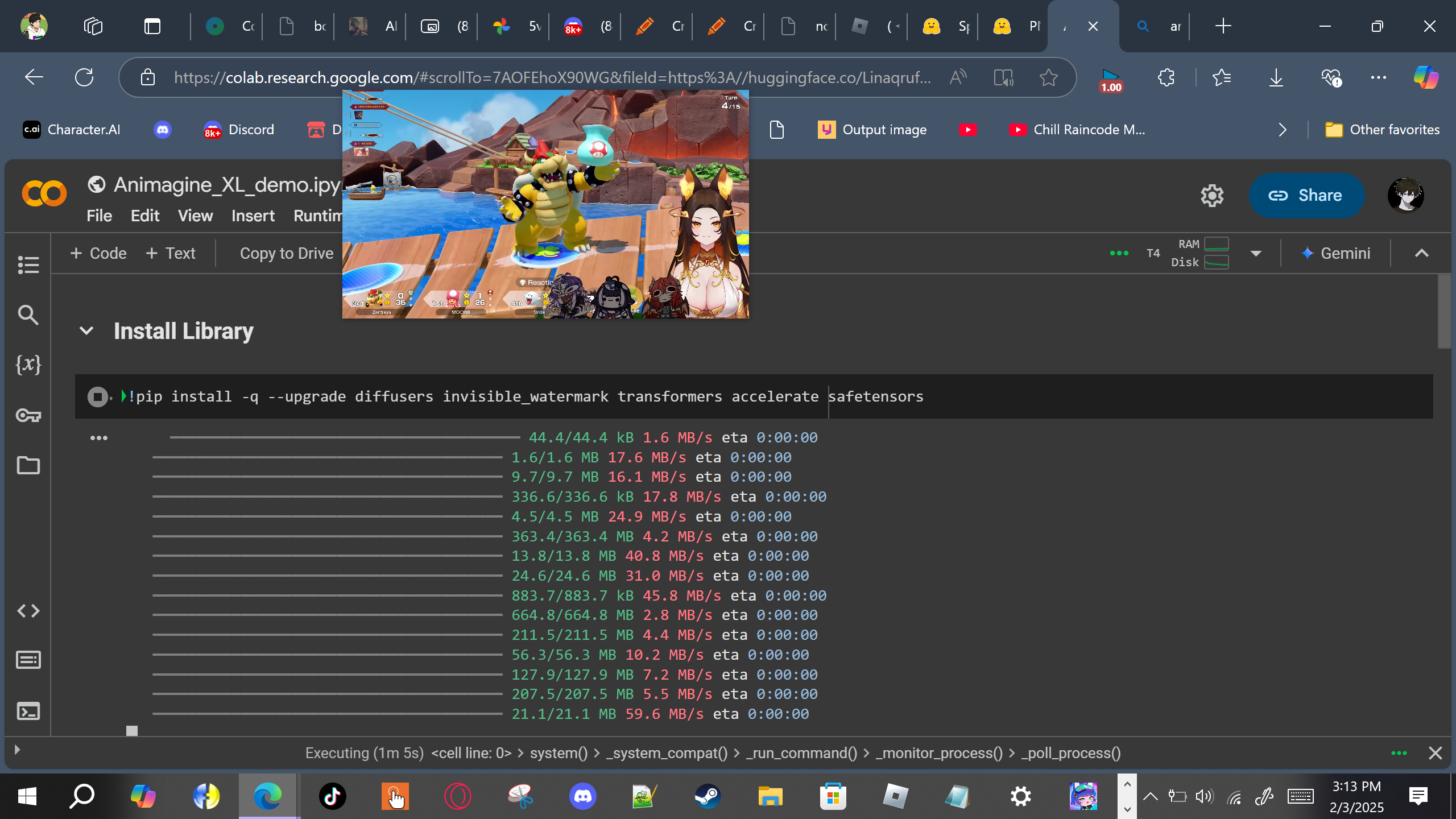1456x819 pixels.
Task: Open the volume control in tray
Action: (x=1204, y=796)
